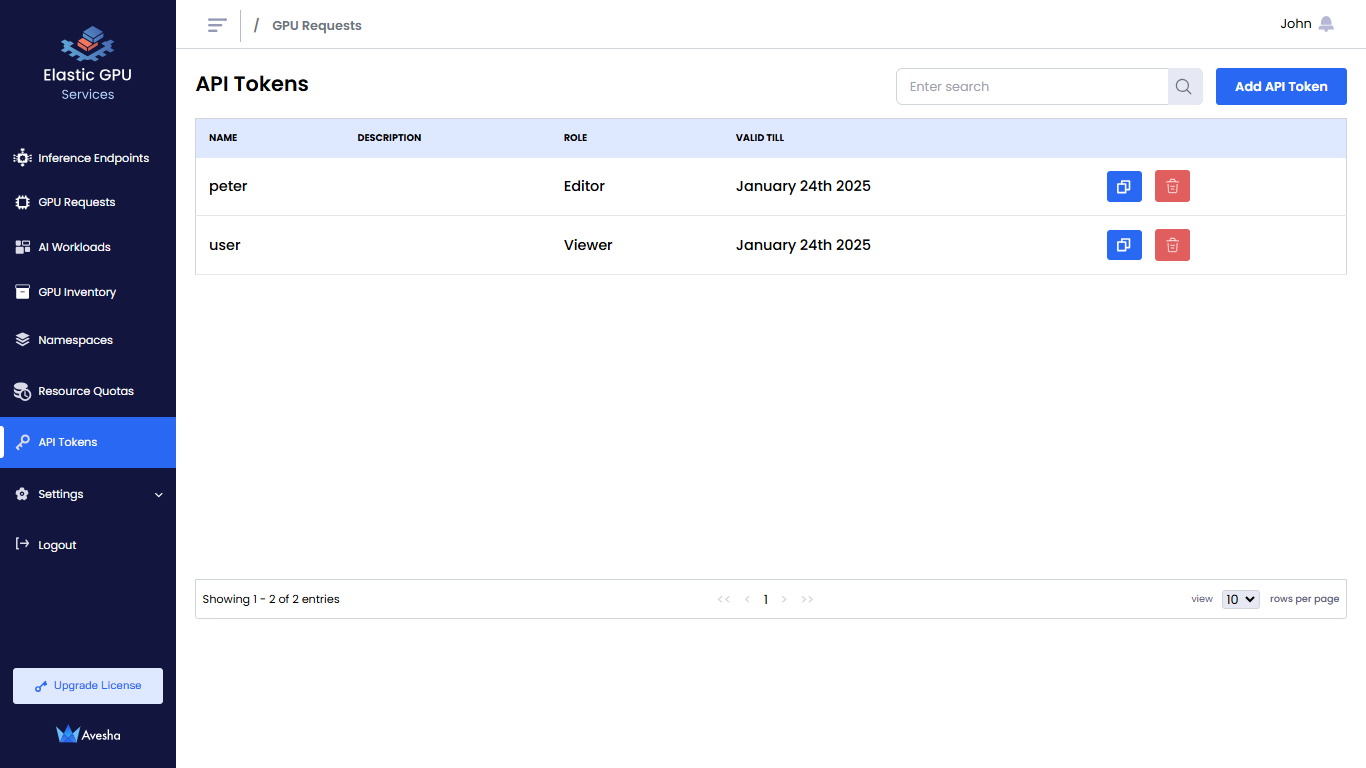This screenshot has height=768, width=1366.
Task: Click the API Tokens key icon
Action: (22, 442)
